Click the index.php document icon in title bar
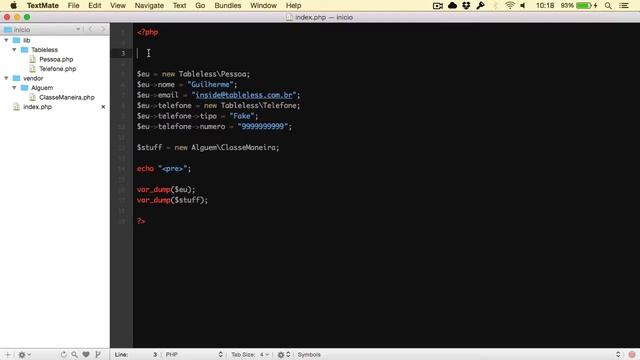The image size is (640, 360). pyautogui.click(x=289, y=17)
